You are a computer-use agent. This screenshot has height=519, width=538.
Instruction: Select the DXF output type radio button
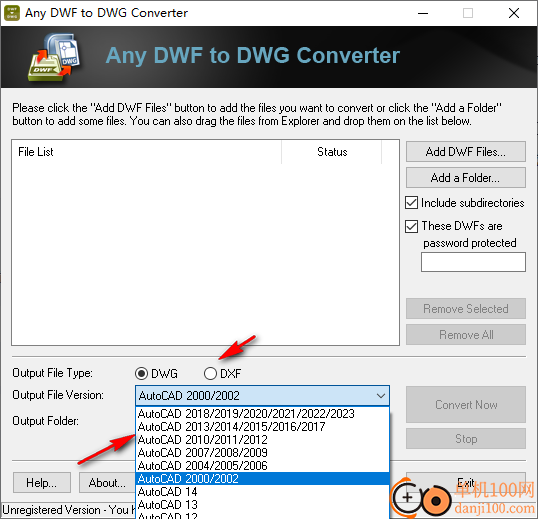pyautogui.click(x=210, y=374)
